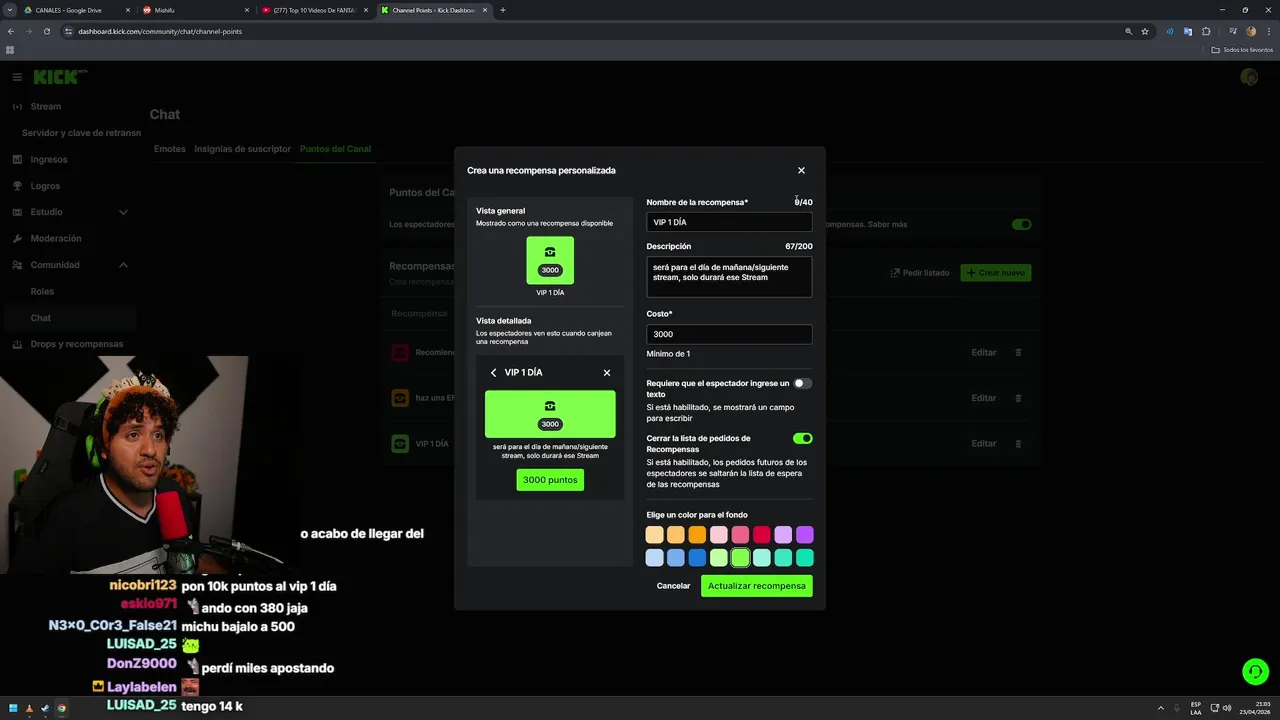Screen dimensions: 1280x720
Task: Click the 3000 puntos preview button
Action: [550, 480]
